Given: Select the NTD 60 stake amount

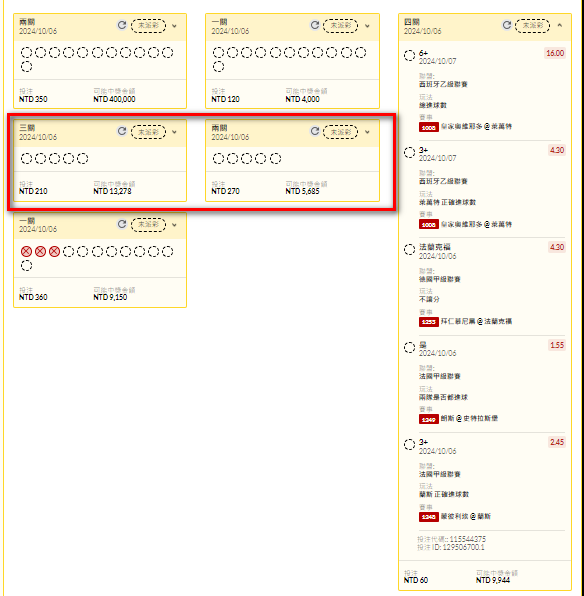Looking at the screenshot, I should tap(416, 580).
